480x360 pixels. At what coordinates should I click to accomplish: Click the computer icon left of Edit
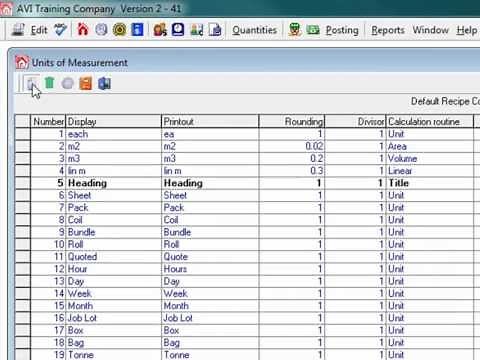(18, 30)
